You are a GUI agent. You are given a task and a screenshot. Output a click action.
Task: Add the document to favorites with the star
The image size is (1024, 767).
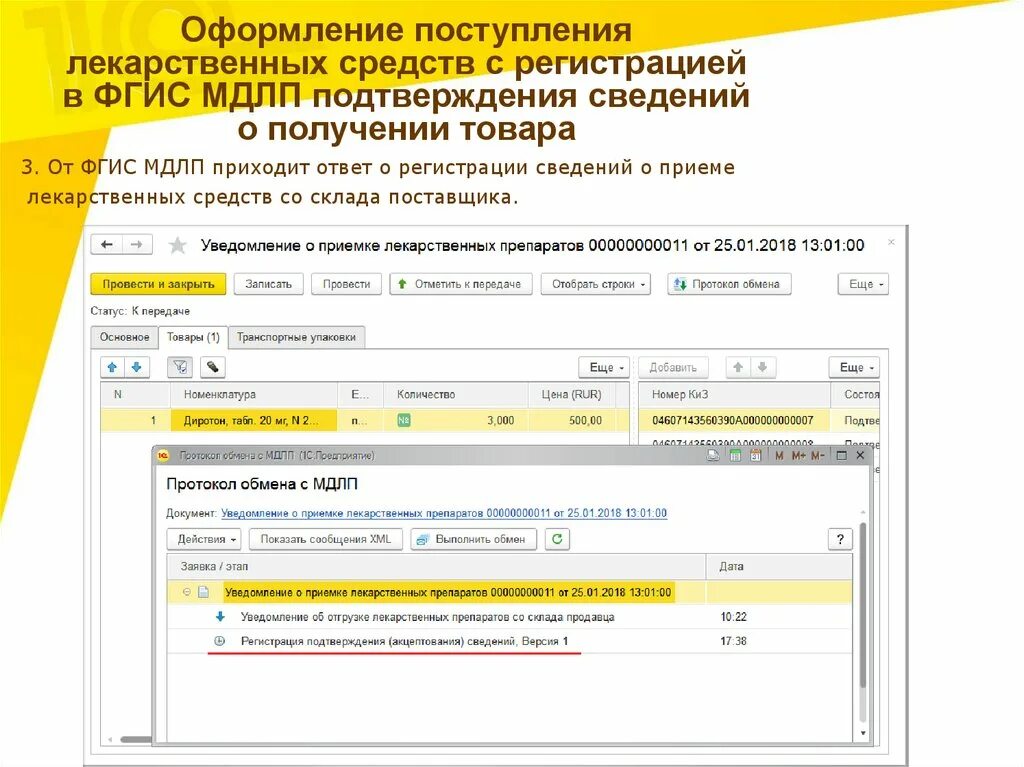[x=177, y=246]
